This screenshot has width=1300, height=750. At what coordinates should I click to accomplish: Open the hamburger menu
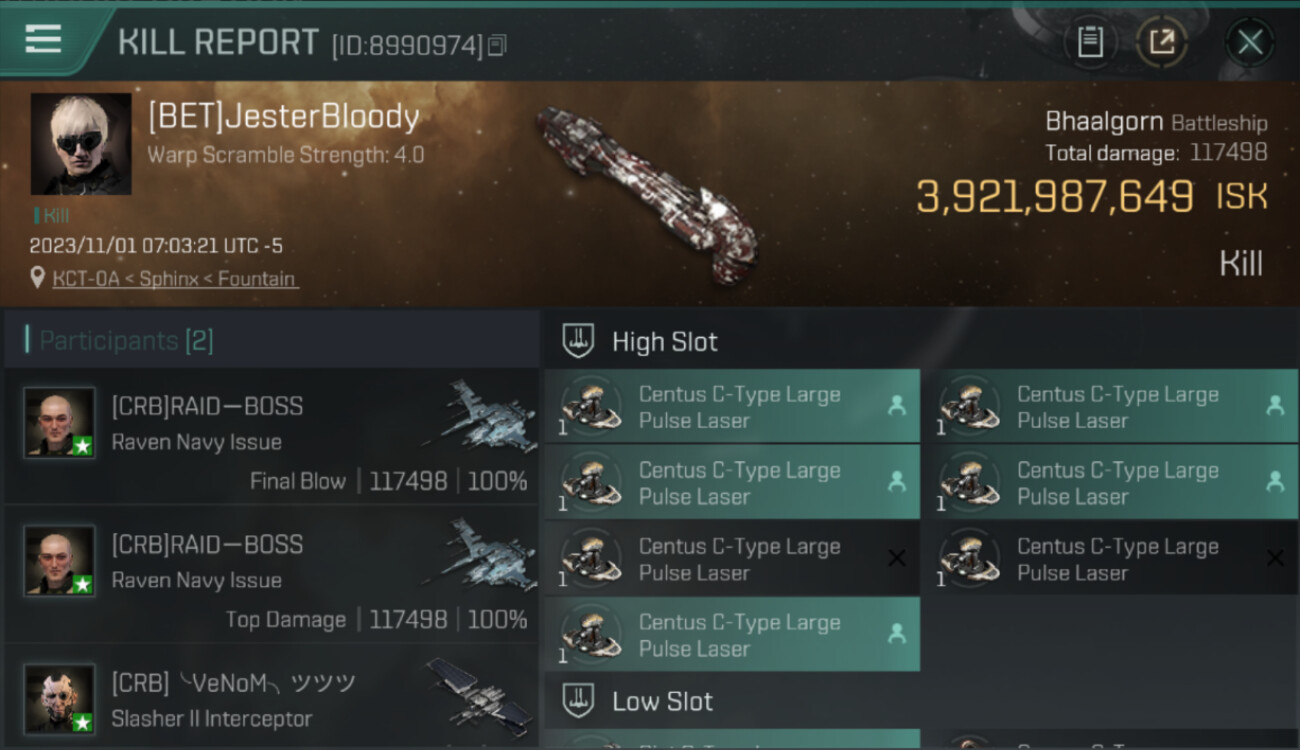[43, 39]
